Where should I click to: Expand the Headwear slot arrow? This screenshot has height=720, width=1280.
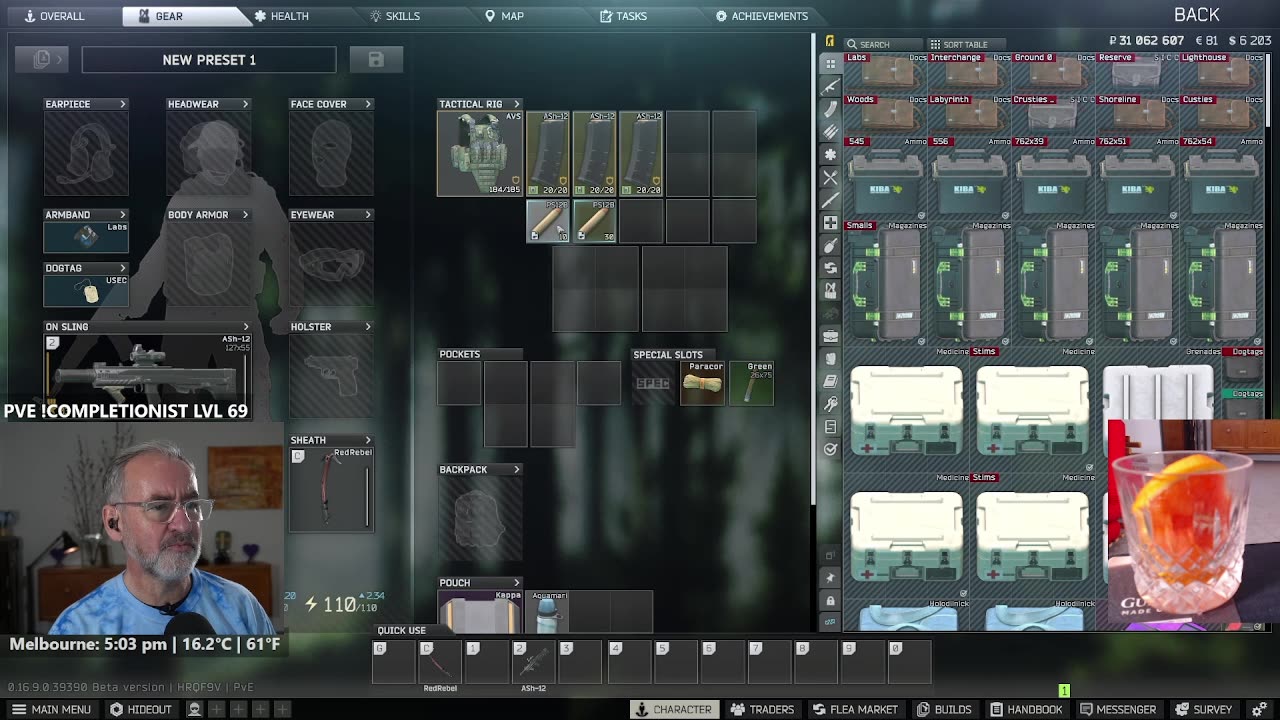click(246, 104)
